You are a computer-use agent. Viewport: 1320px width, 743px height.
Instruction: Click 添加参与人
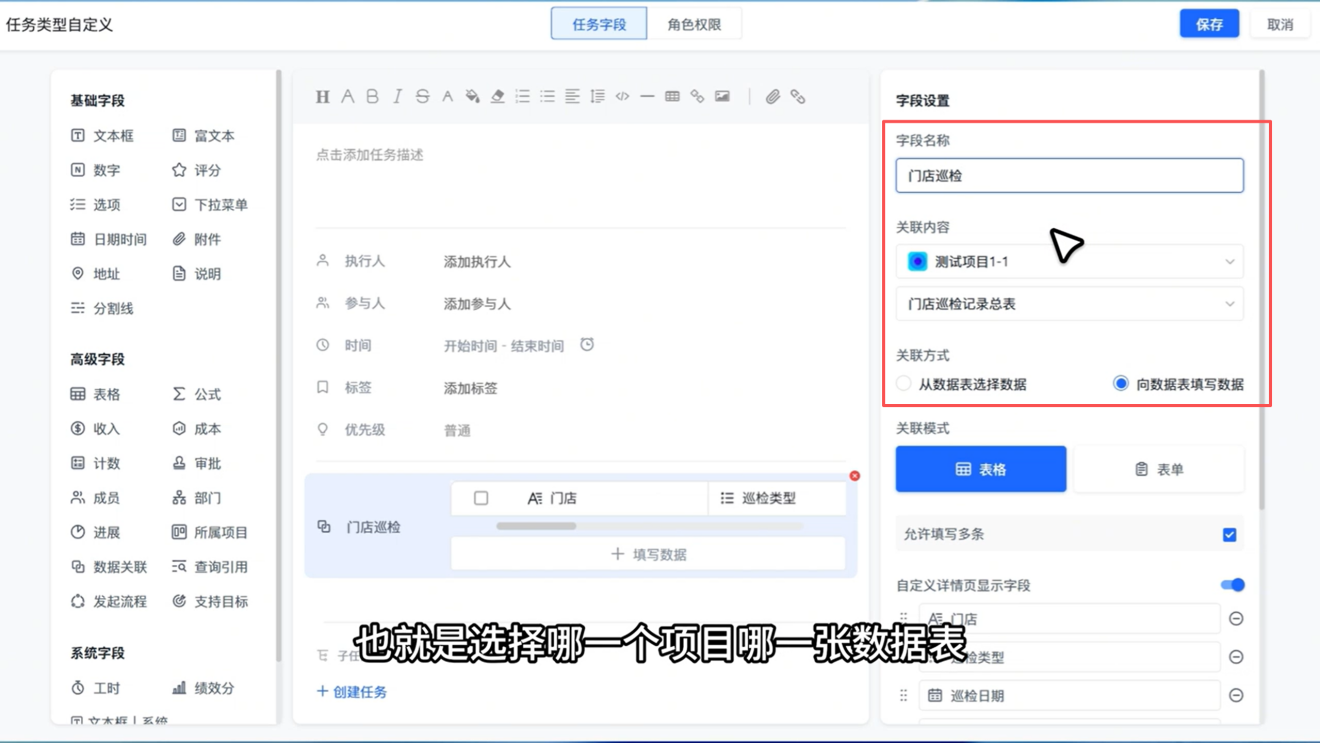pos(477,304)
